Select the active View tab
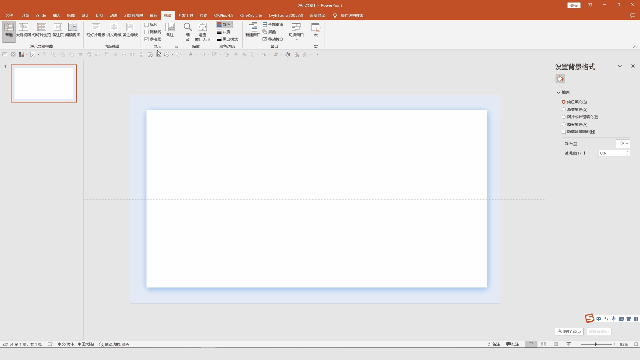Viewport: 640px width, 360px height. tap(168, 16)
